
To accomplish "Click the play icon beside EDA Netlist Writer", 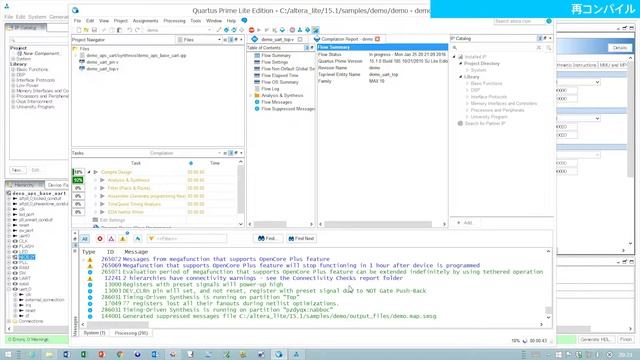I will click(102, 212).
